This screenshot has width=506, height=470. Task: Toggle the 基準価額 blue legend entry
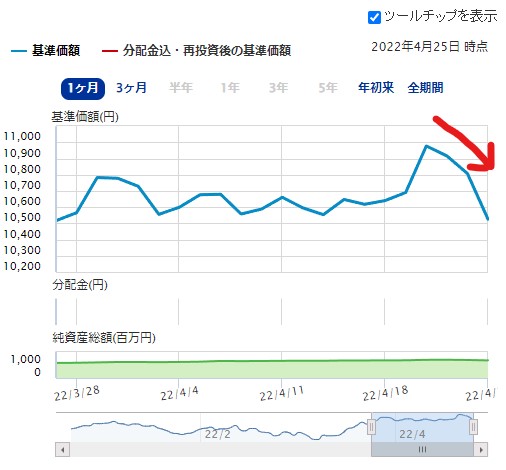point(46,51)
